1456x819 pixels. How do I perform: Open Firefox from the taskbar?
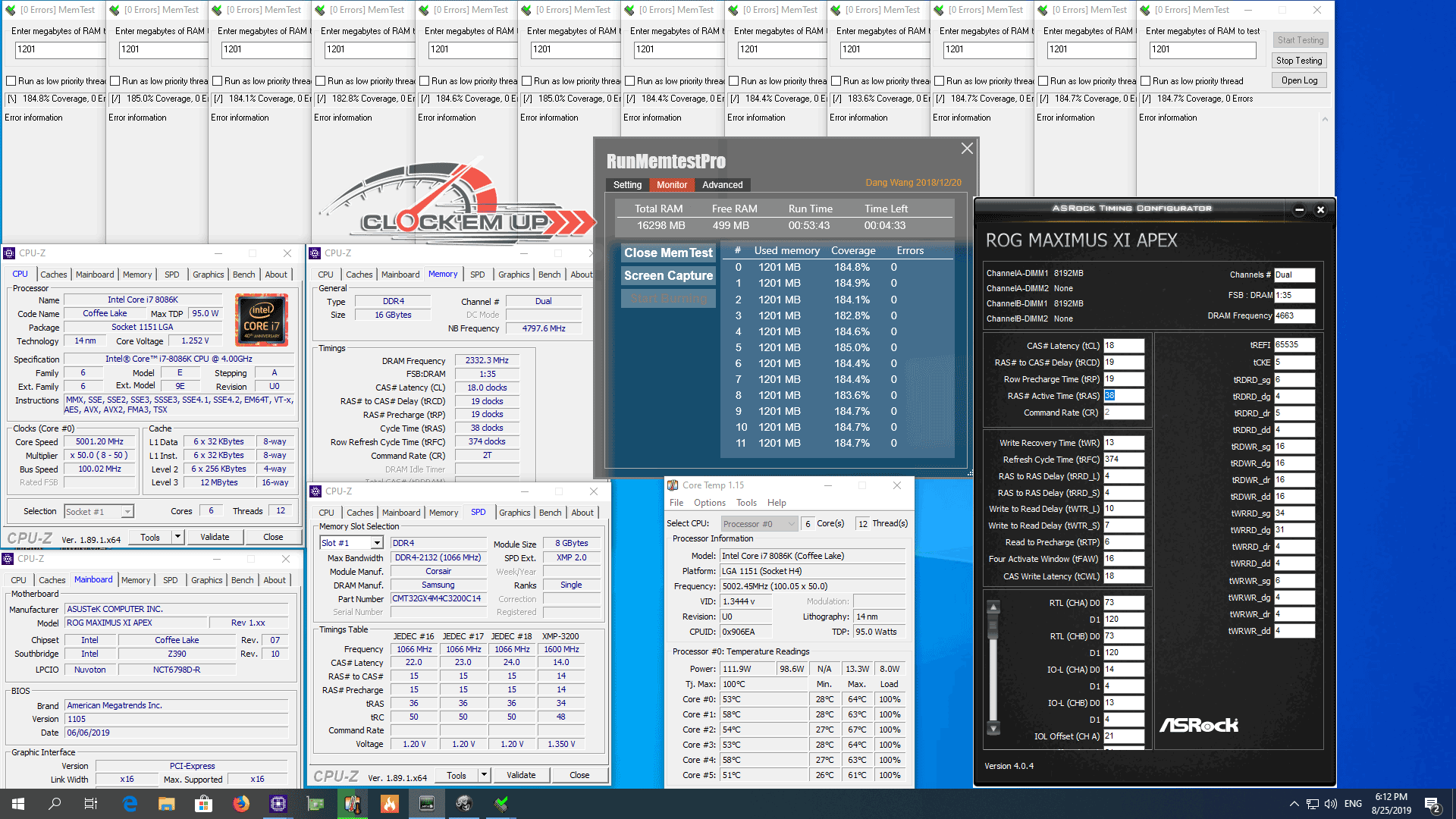pyautogui.click(x=241, y=804)
